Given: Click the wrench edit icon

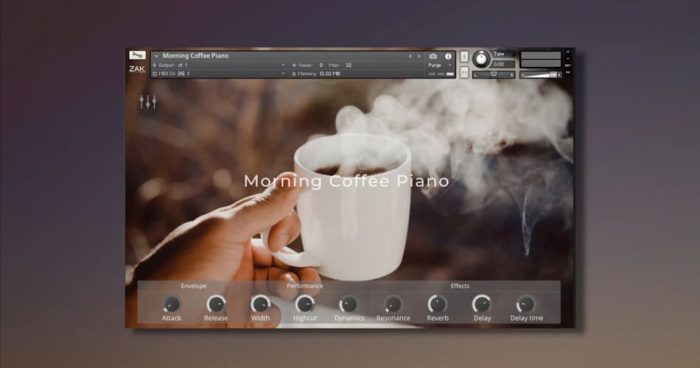Looking at the screenshot, I should (x=138, y=55).
